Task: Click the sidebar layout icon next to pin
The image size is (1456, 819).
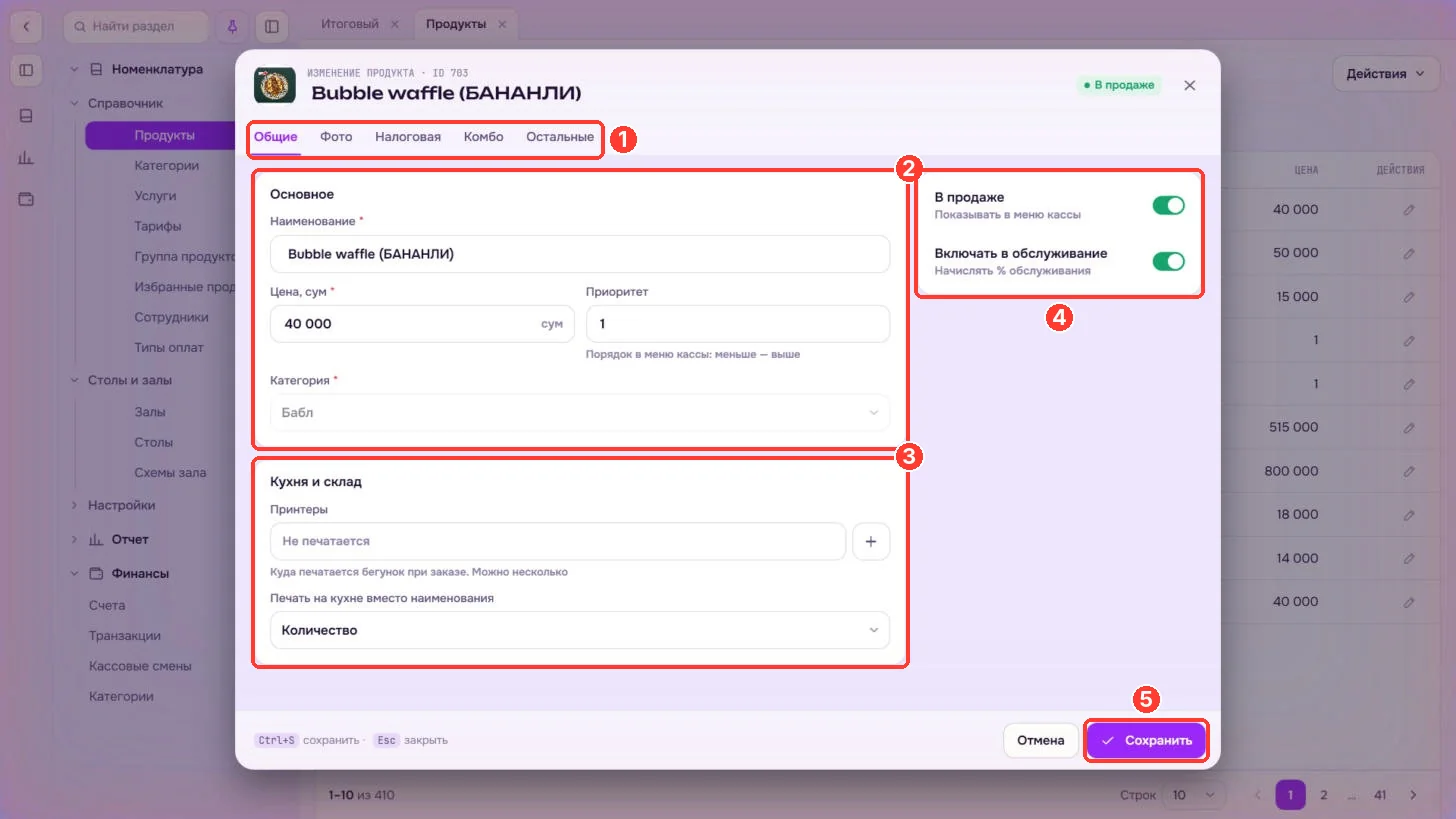Action: tap(271, 26)
